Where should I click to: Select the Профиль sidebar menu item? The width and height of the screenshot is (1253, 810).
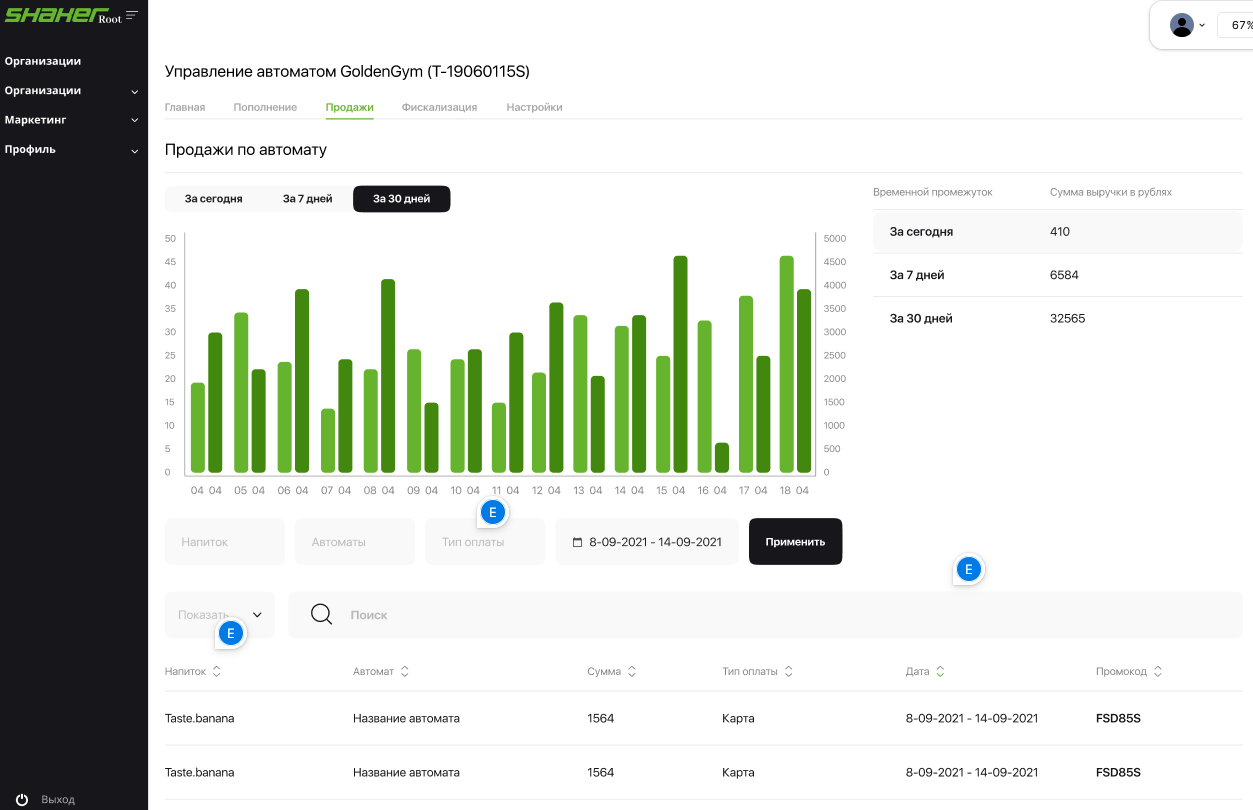coord(30,149)
